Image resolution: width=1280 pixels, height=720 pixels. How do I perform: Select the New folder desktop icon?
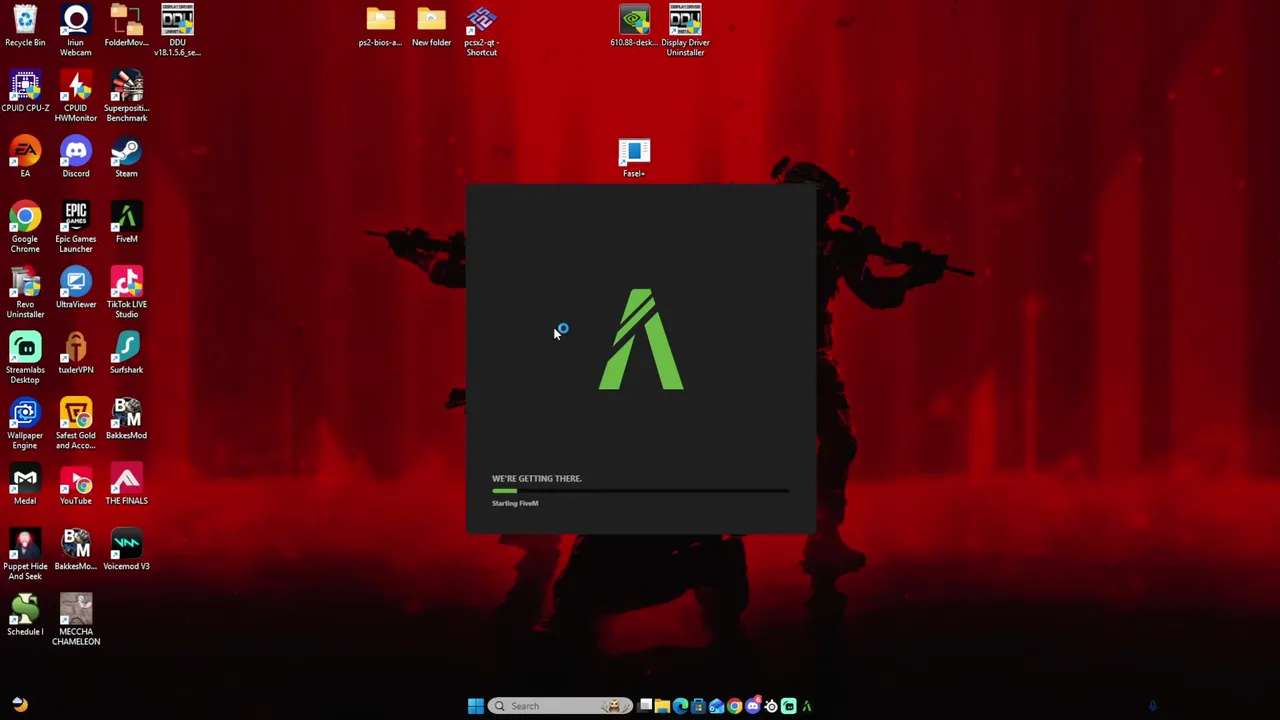coord(431,26)
